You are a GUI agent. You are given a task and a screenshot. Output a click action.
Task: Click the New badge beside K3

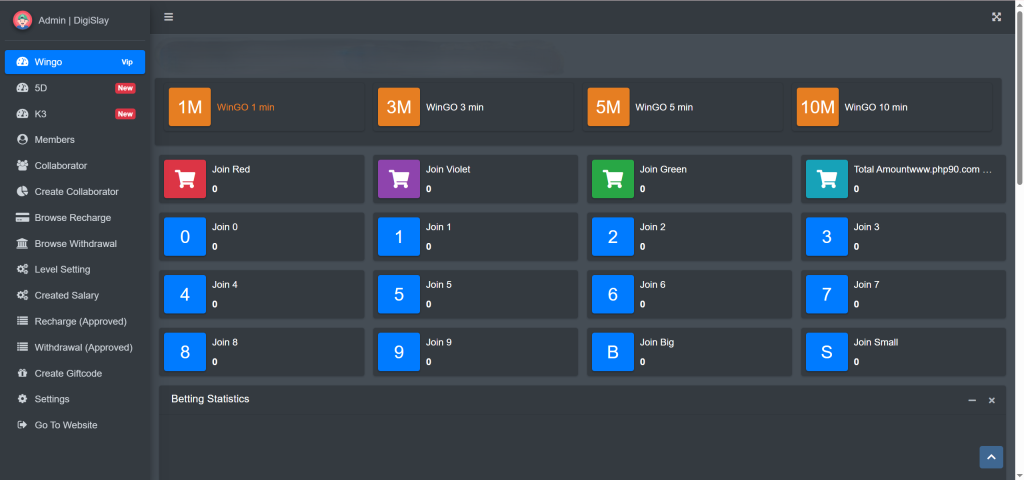[125, 114]
